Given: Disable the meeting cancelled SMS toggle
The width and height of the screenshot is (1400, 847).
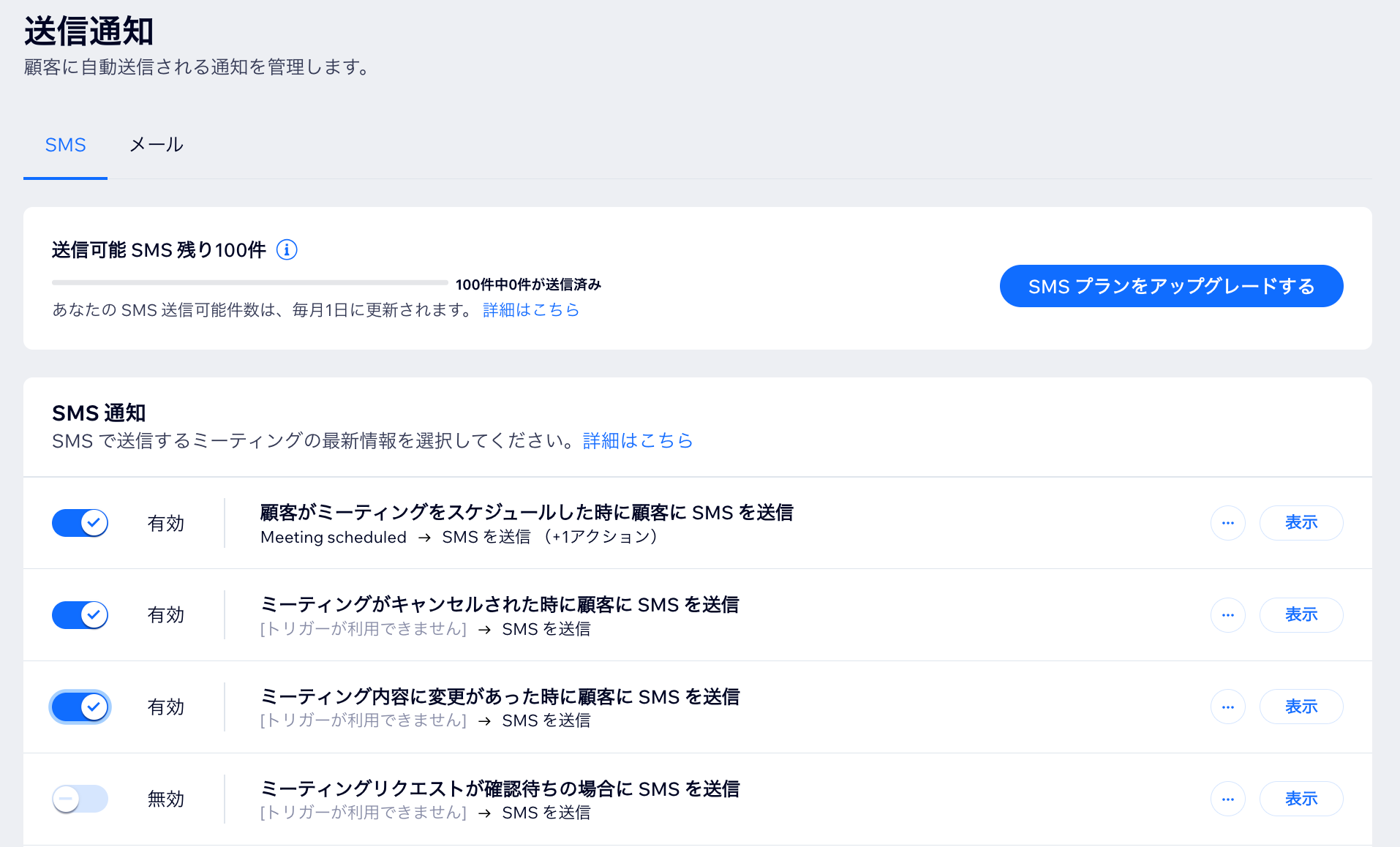Looking at the screenshot, I should pos(80,615).
